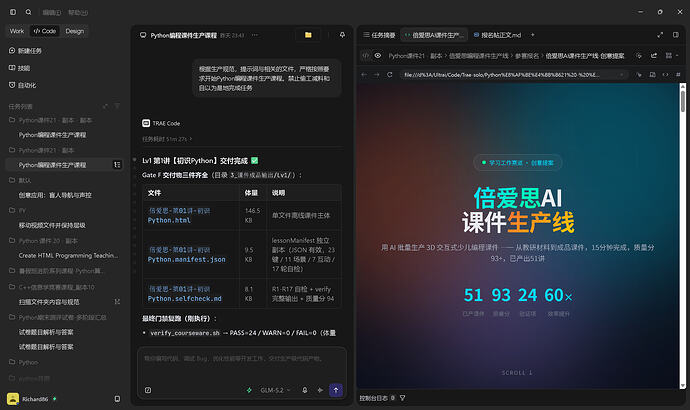Image resolution: width=690 pixels, height=410 pixels.
Task: Toggle the eye preview mode icon
Action: [x=378, y=55]
